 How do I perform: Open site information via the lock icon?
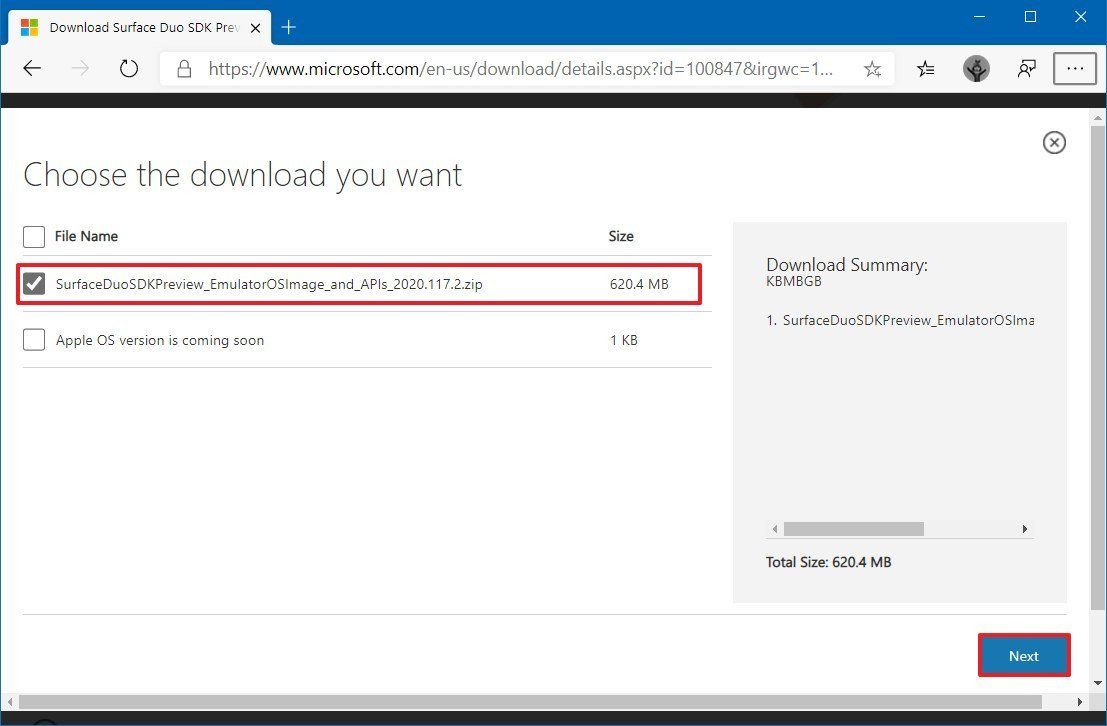point(185,69)
